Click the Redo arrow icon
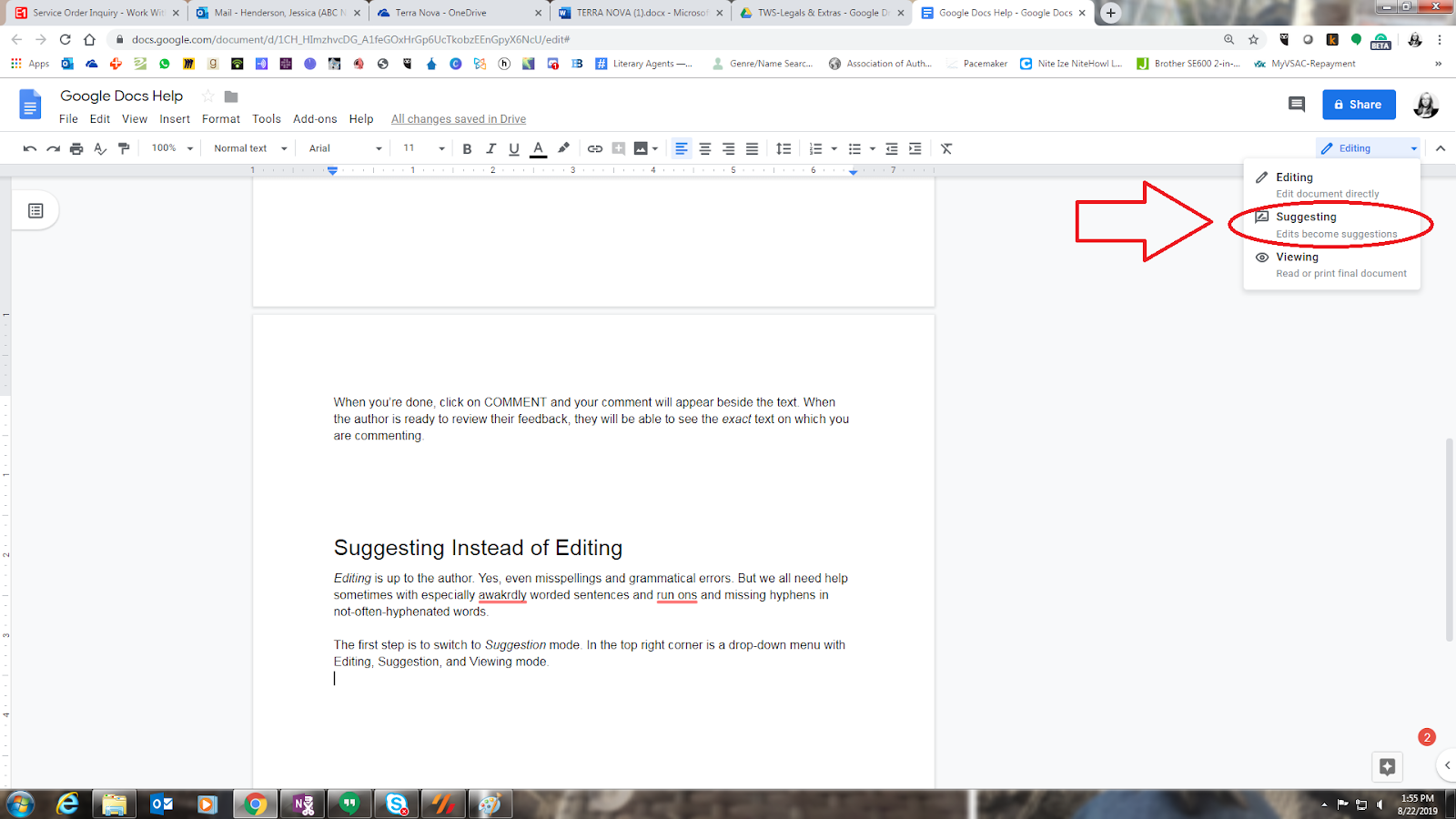 point(54,148)
